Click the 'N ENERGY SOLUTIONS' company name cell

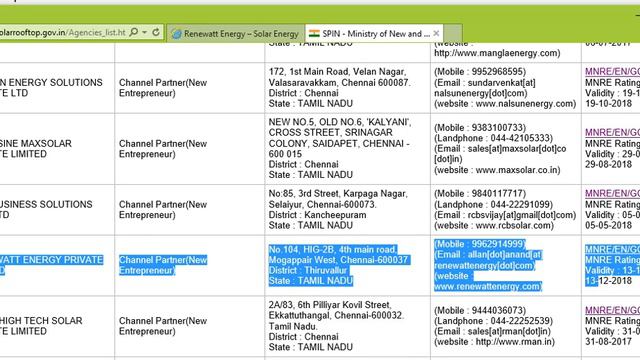[51, 88]
